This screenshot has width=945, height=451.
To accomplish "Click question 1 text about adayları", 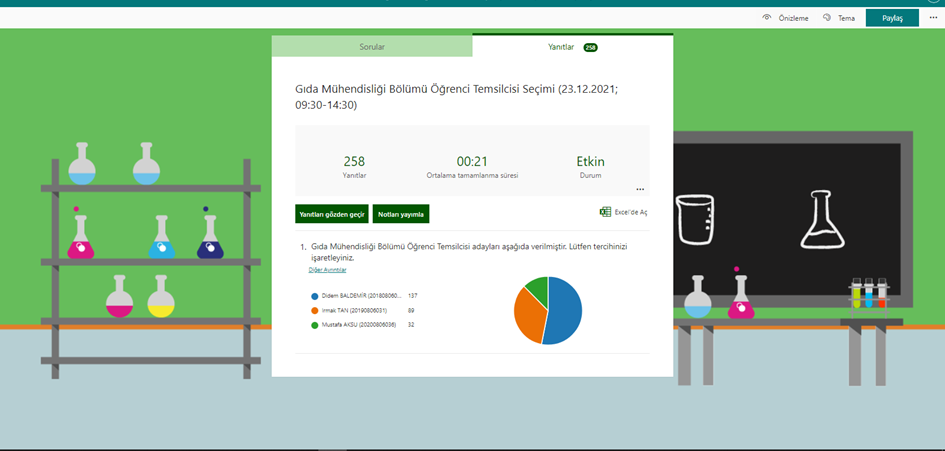I will 470,252.
